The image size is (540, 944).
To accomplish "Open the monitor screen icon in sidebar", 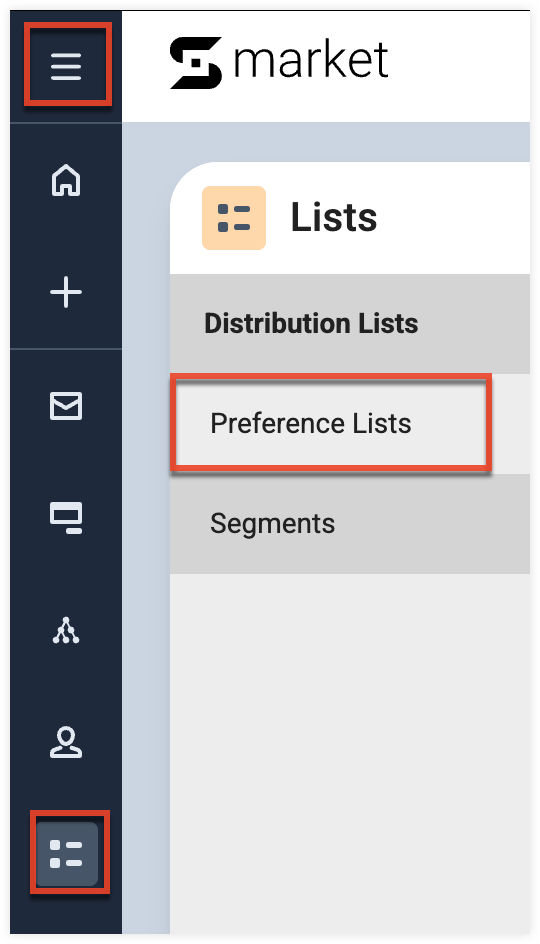I will coord(66,518).
